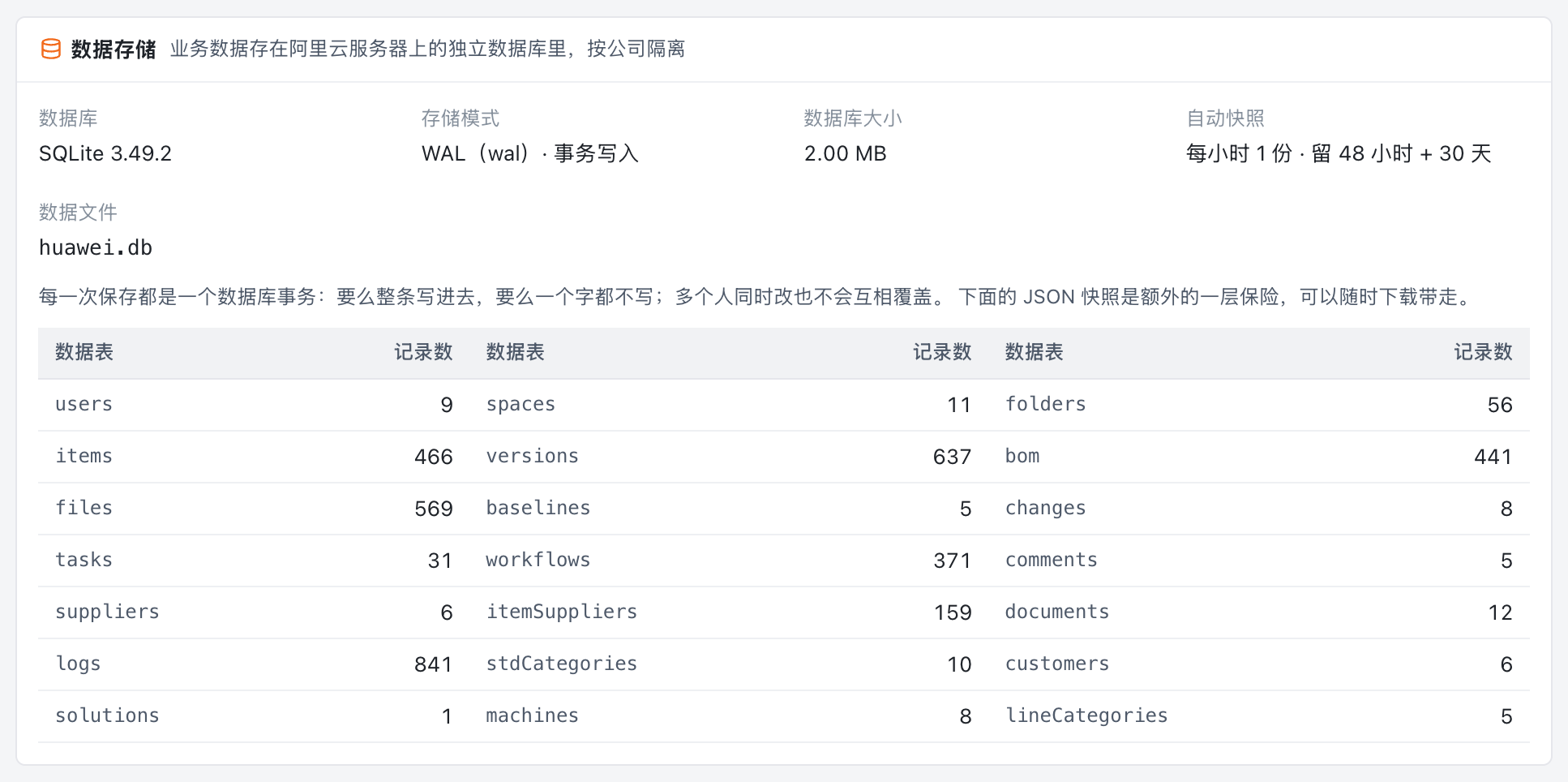Click the 数据库大小 field label

[853, 118]
